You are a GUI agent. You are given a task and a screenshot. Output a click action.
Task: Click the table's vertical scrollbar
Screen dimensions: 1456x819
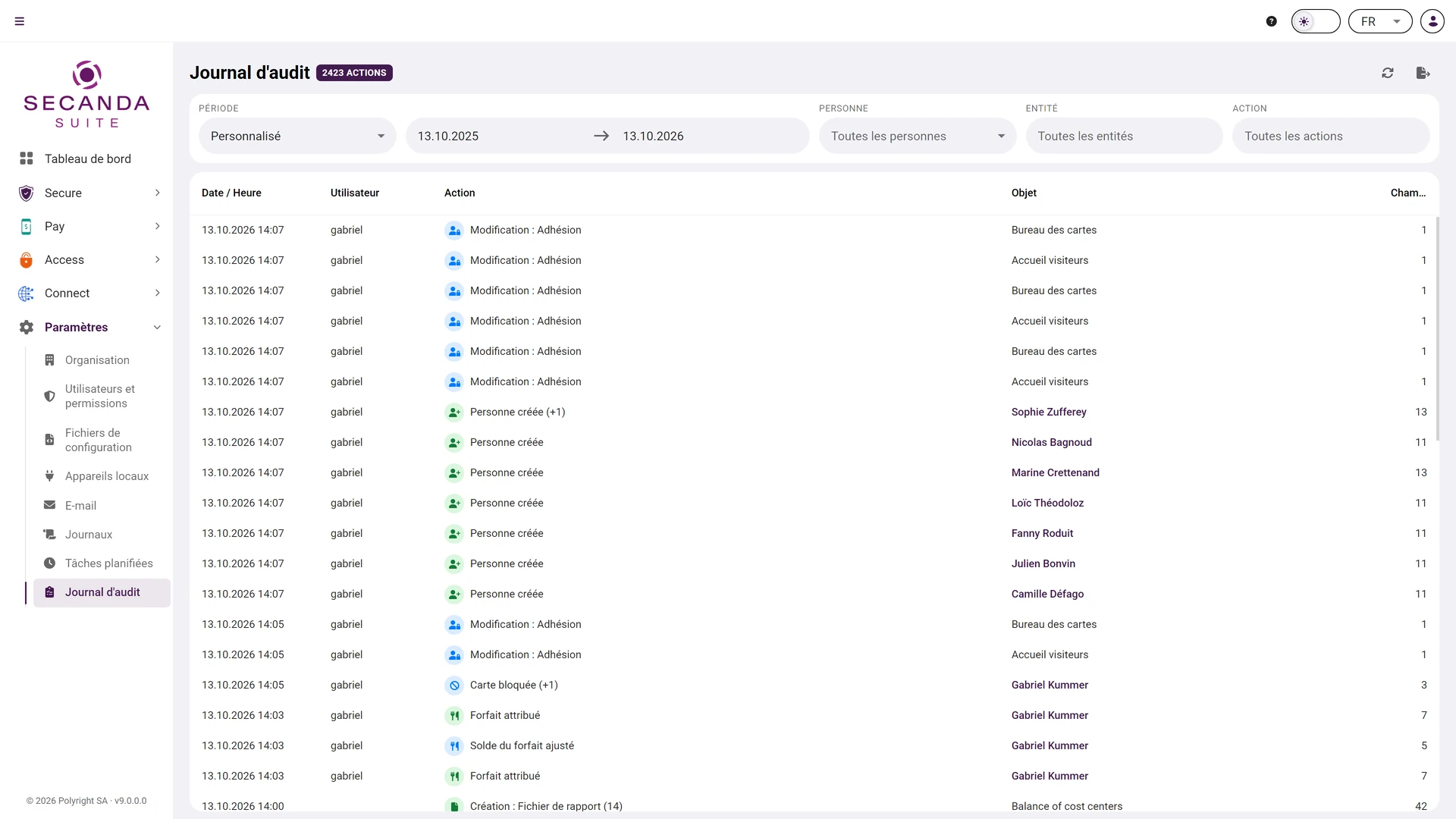tap(1437, 329)
